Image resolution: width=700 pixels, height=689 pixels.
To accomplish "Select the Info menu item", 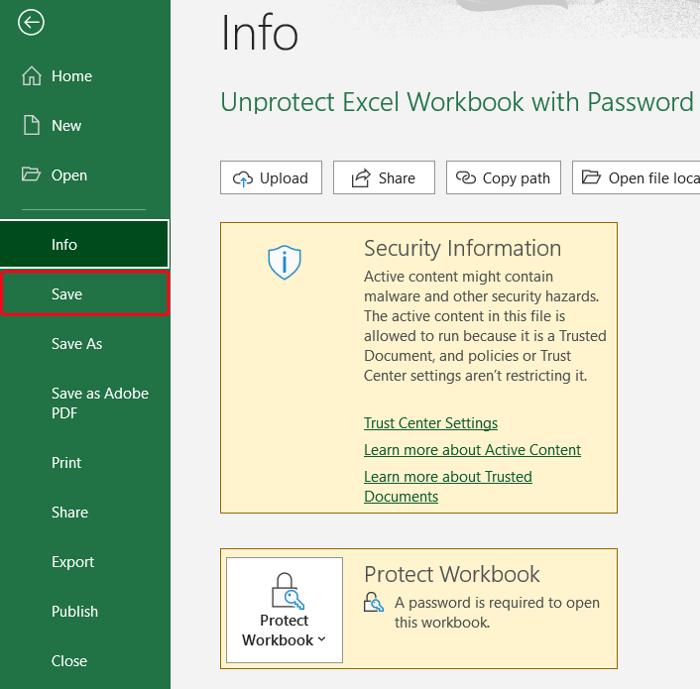I will pos(84,244).
